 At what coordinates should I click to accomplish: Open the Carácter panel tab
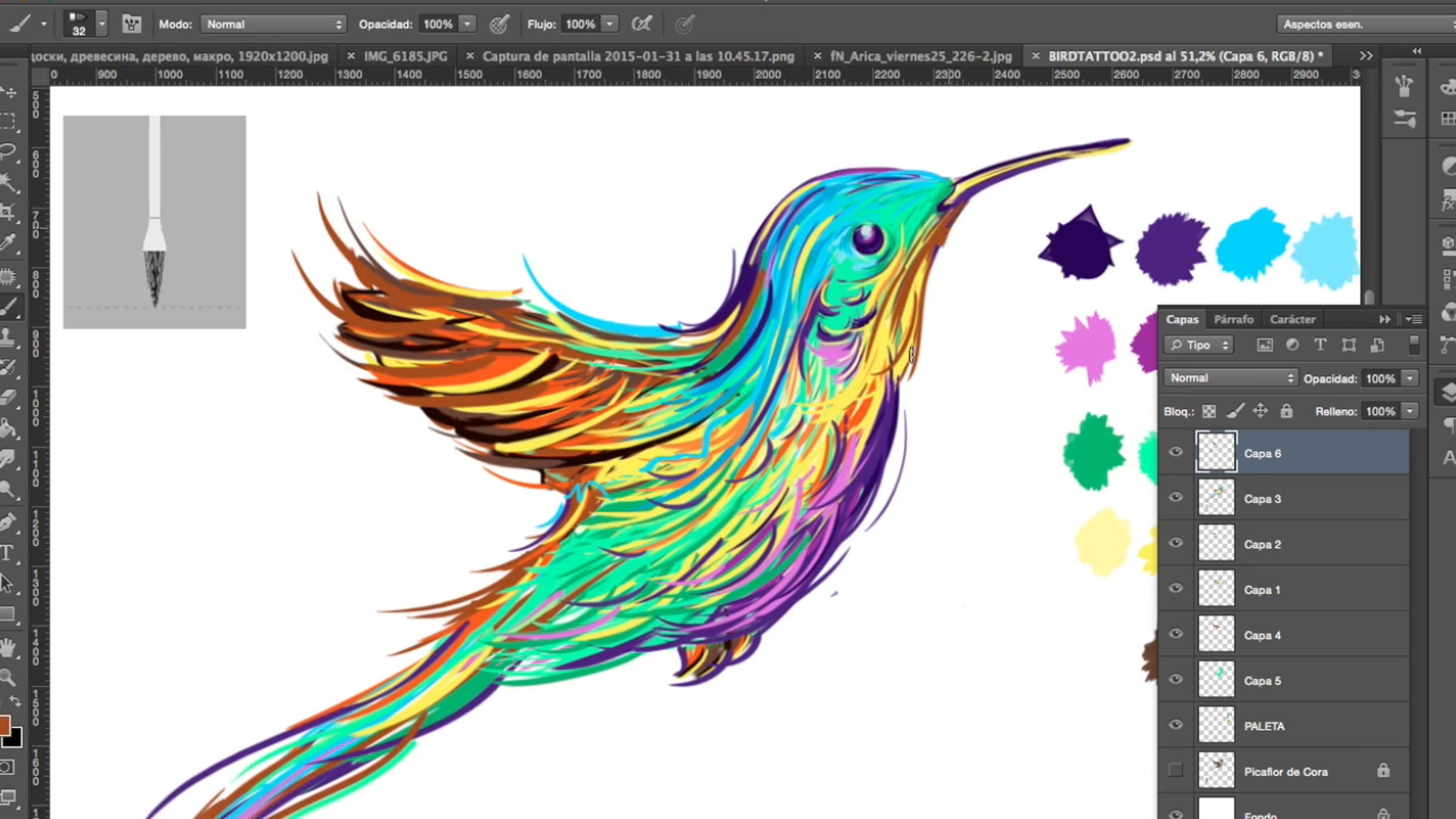tap(1292, 319)
